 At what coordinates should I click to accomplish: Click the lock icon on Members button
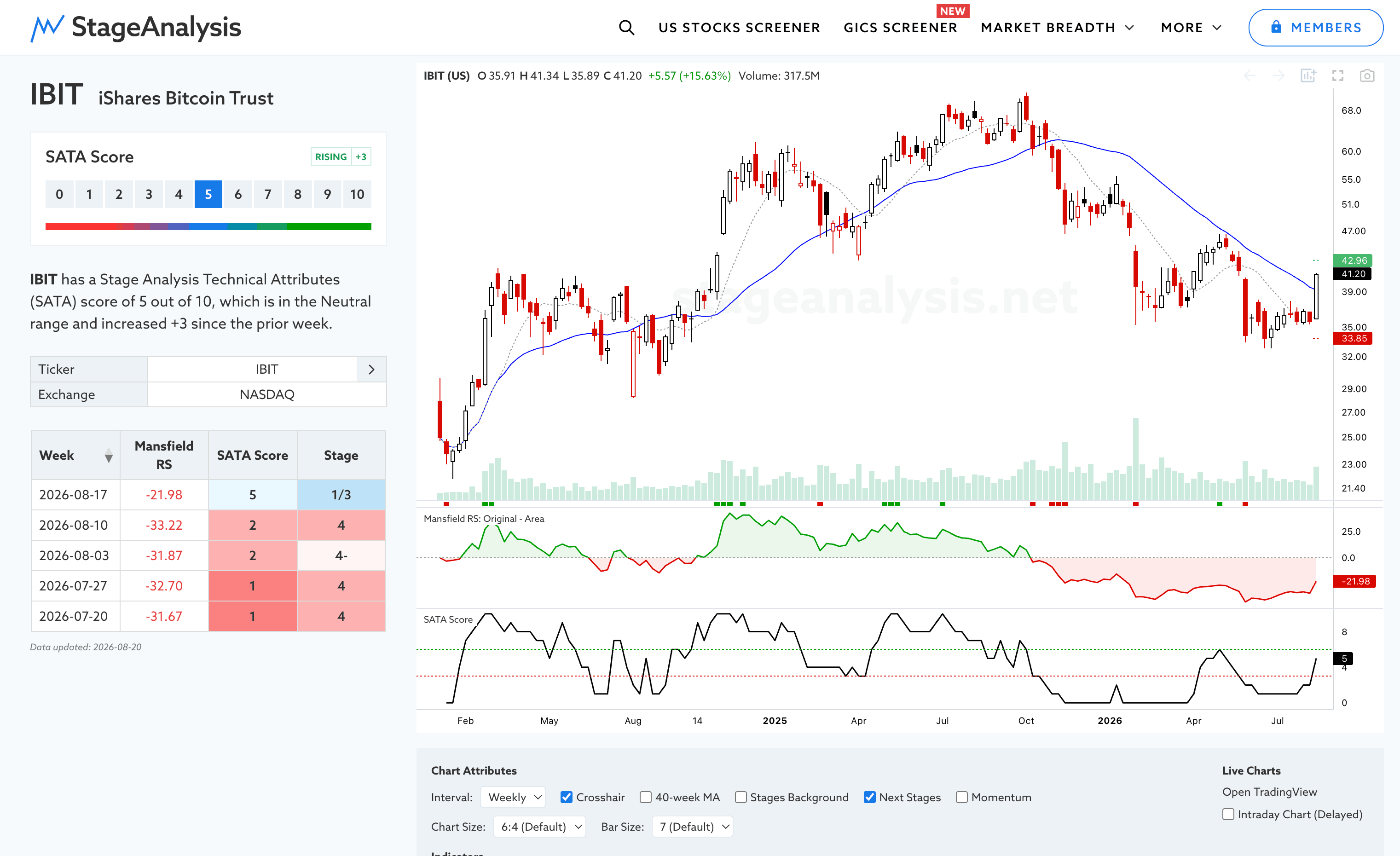pos(1276,27)
